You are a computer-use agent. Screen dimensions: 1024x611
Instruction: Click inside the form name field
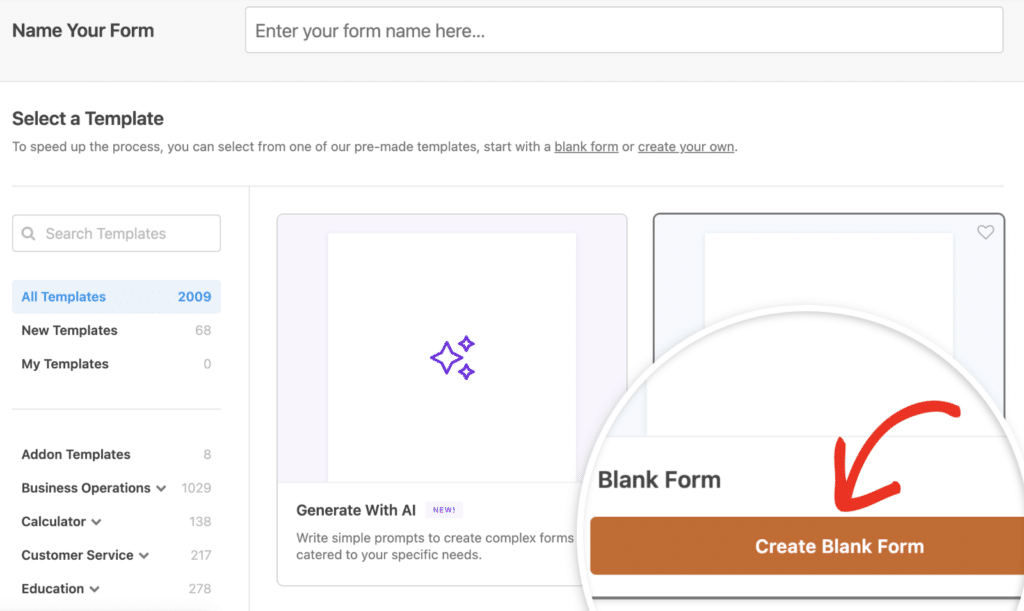pyautogui.click(x=623, y=30)
